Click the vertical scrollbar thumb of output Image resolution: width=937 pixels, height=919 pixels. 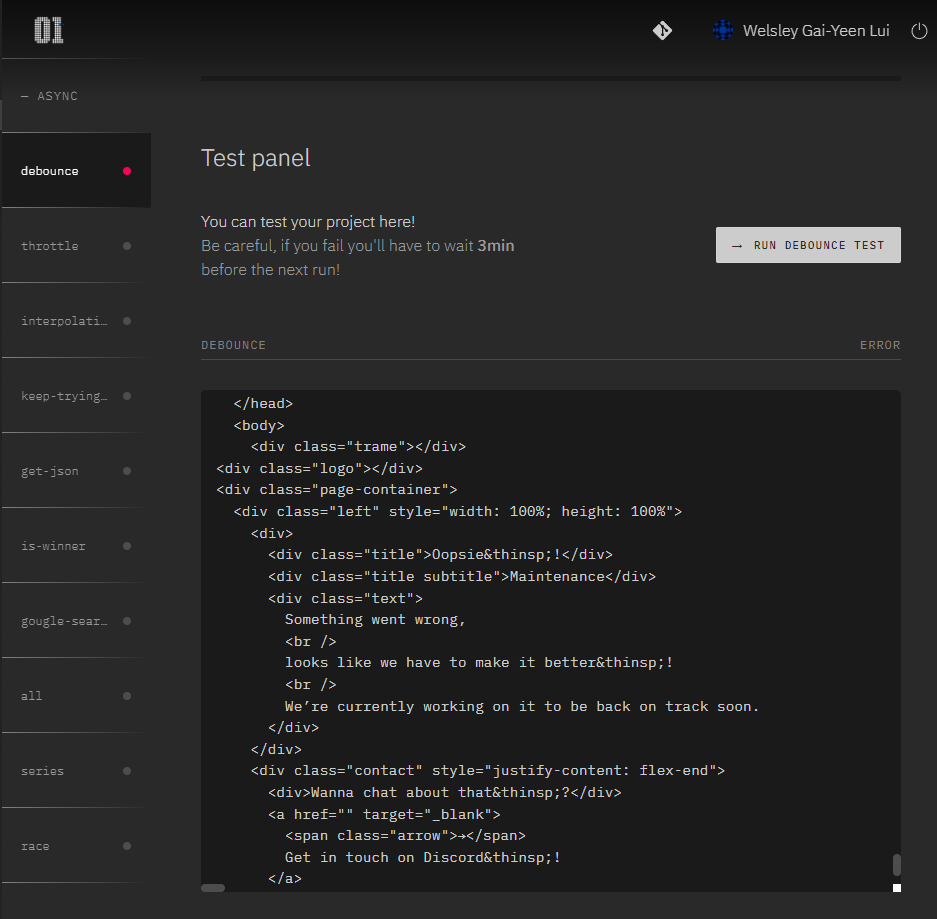click(896, 865)
